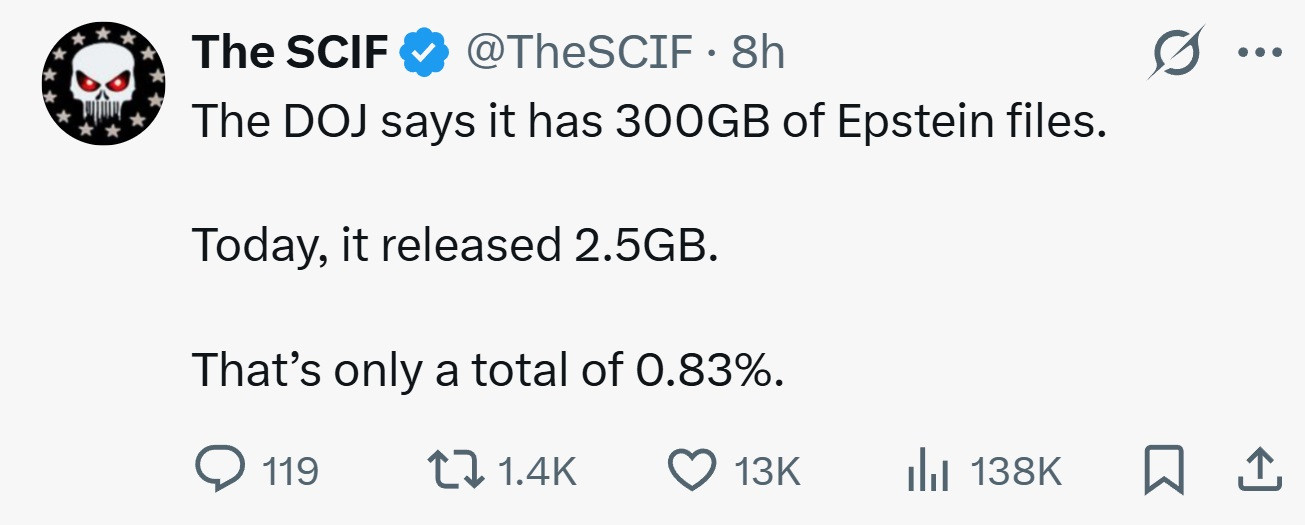Open the three-dot More options menu
This screenshot has height=525, width=1305.
1258,54
